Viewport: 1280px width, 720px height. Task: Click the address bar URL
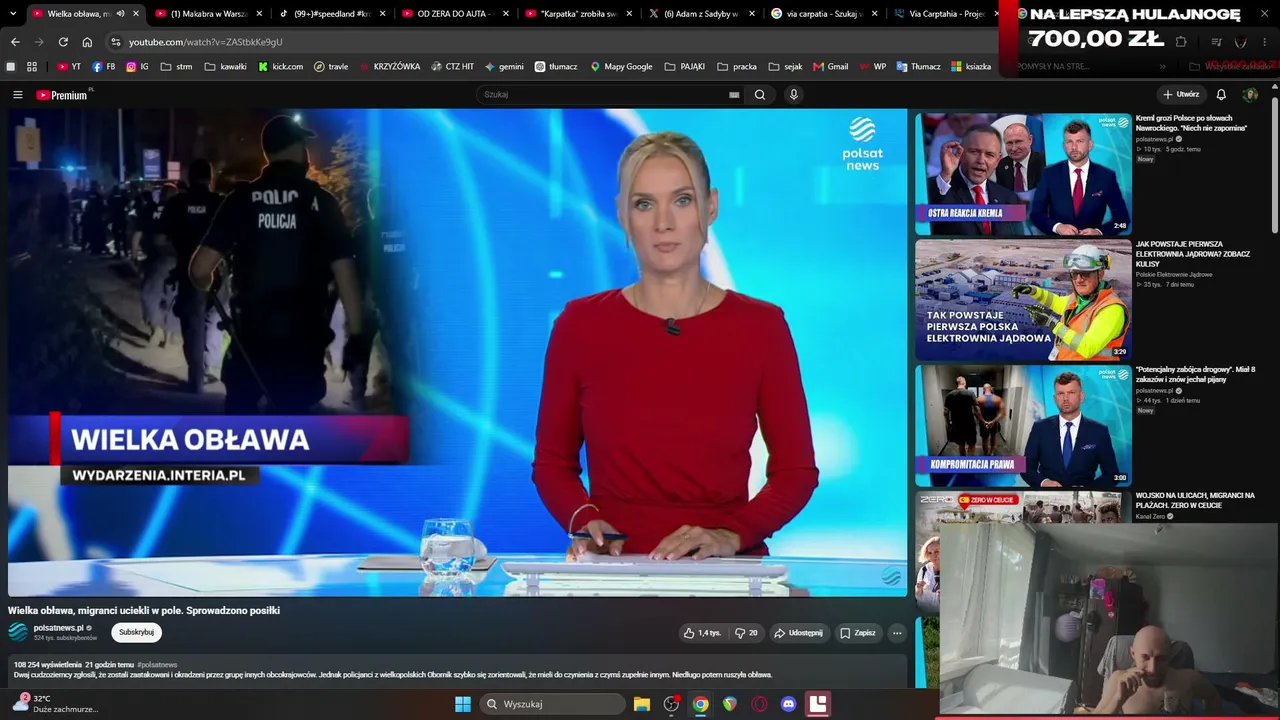206,42
